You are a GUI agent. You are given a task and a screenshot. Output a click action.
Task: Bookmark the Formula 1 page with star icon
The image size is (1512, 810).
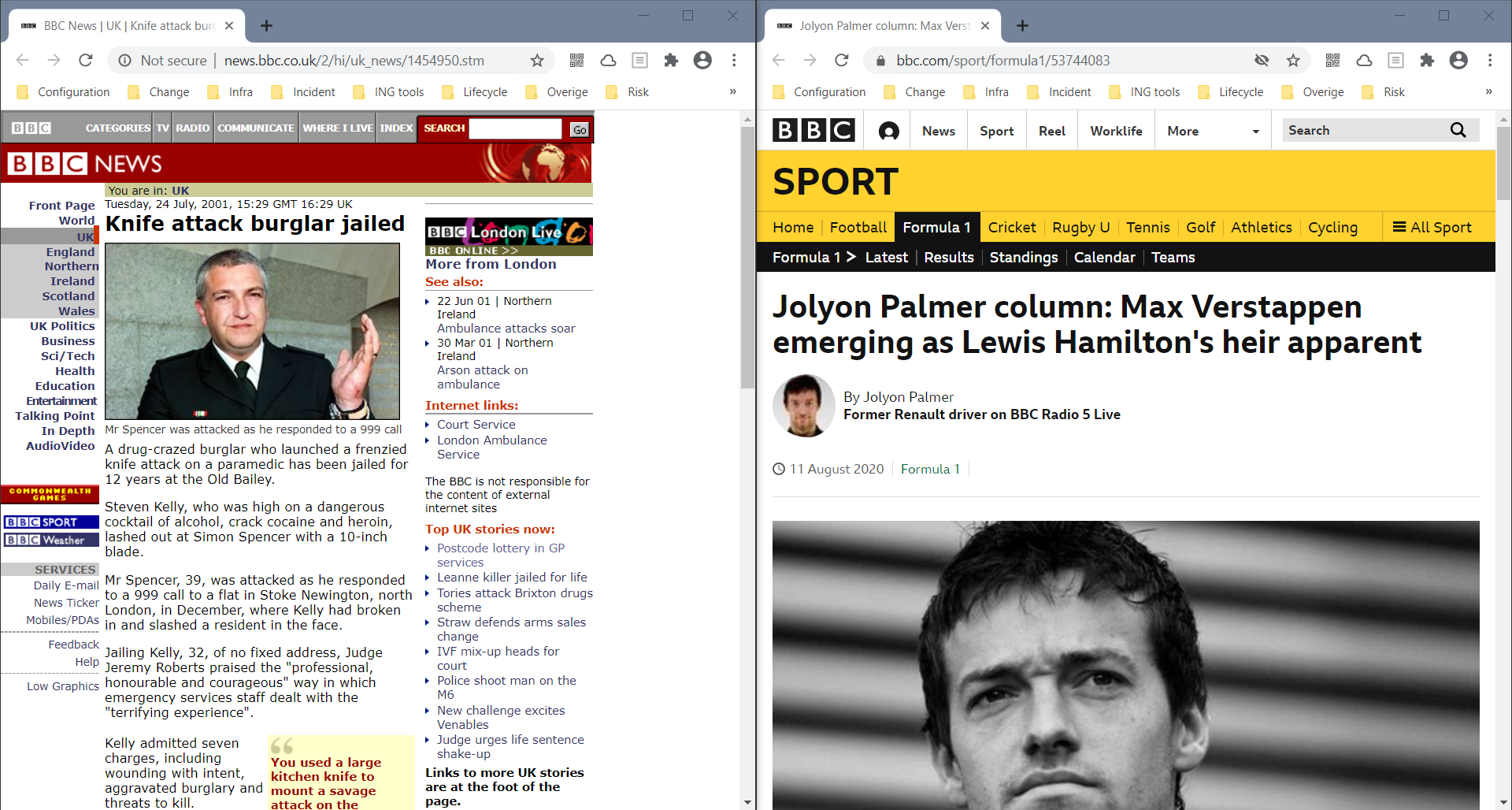pyautogui.click(x=1293, y=61)
